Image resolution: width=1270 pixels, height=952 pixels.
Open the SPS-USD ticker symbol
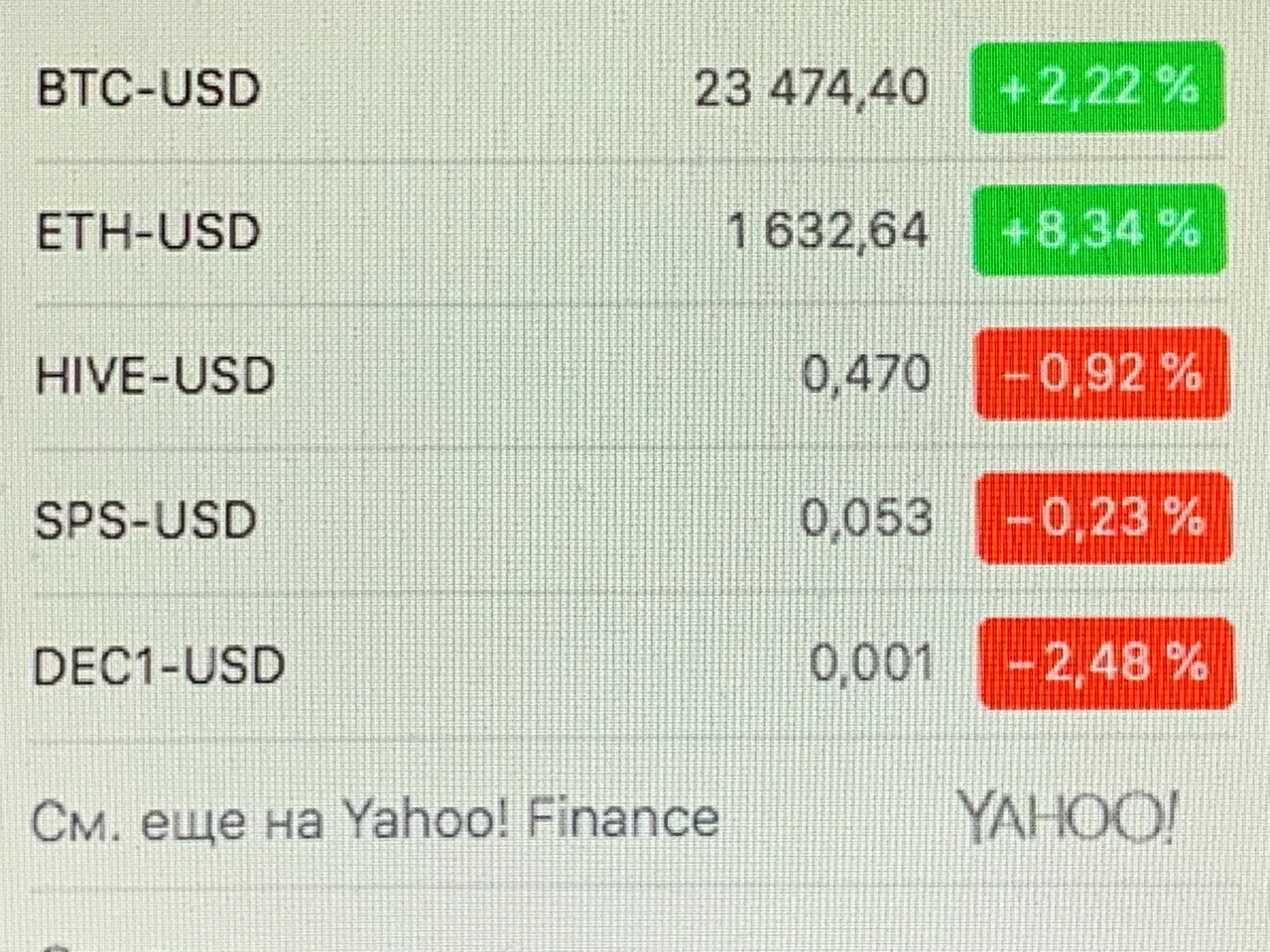click(145, 521)
